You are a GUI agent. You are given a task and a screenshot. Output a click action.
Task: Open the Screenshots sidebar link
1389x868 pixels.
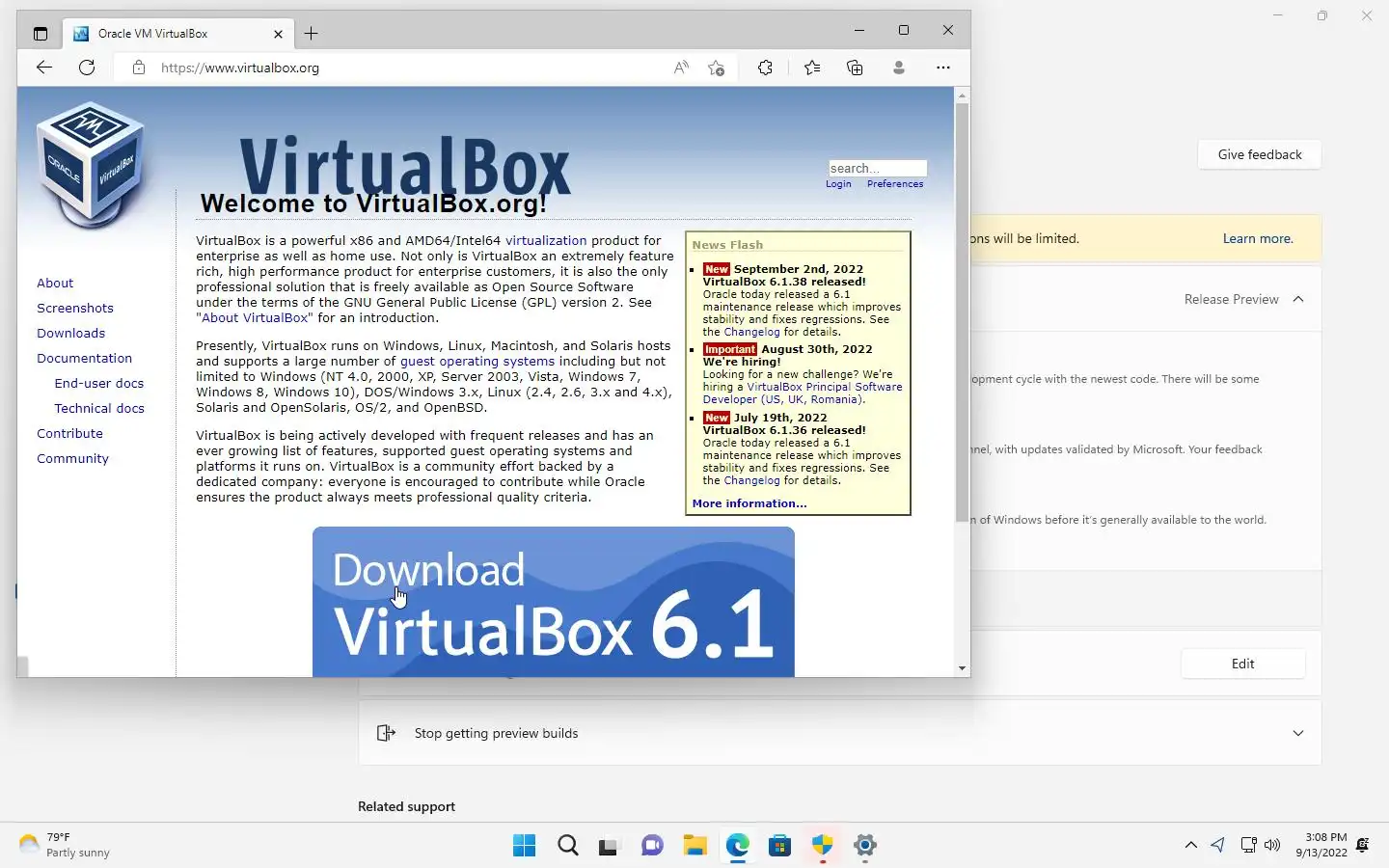pos(75,308)
